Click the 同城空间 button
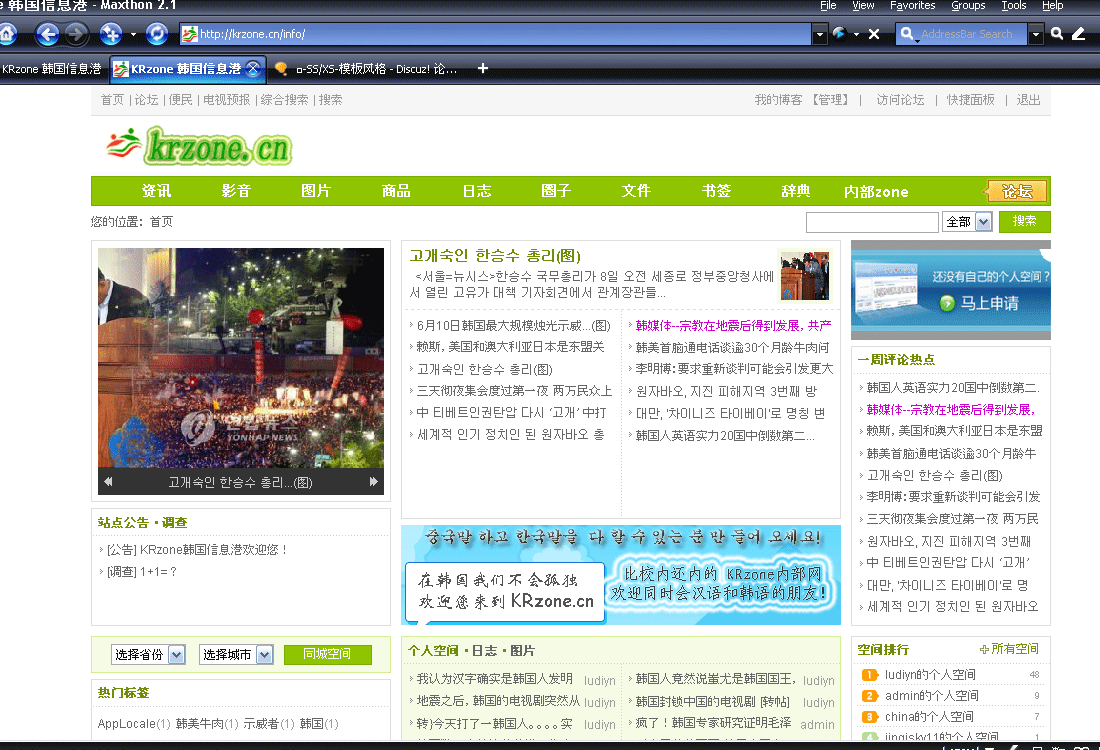Viewport: 1100px width, 750px height. (327, 655)
